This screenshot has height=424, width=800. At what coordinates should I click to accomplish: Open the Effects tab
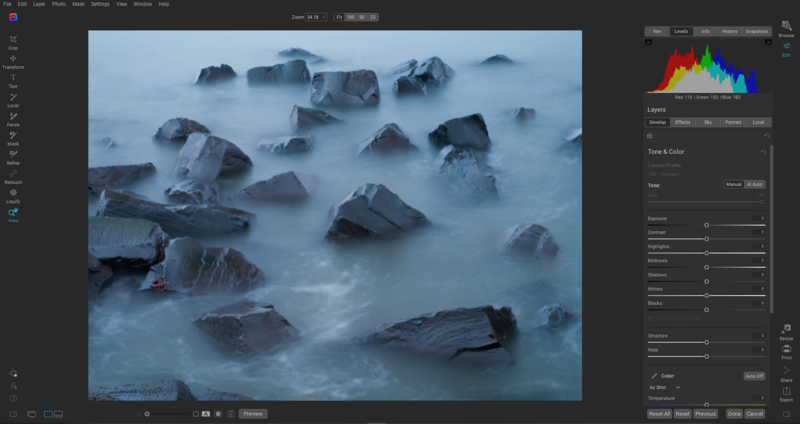(x=683, y=122)
